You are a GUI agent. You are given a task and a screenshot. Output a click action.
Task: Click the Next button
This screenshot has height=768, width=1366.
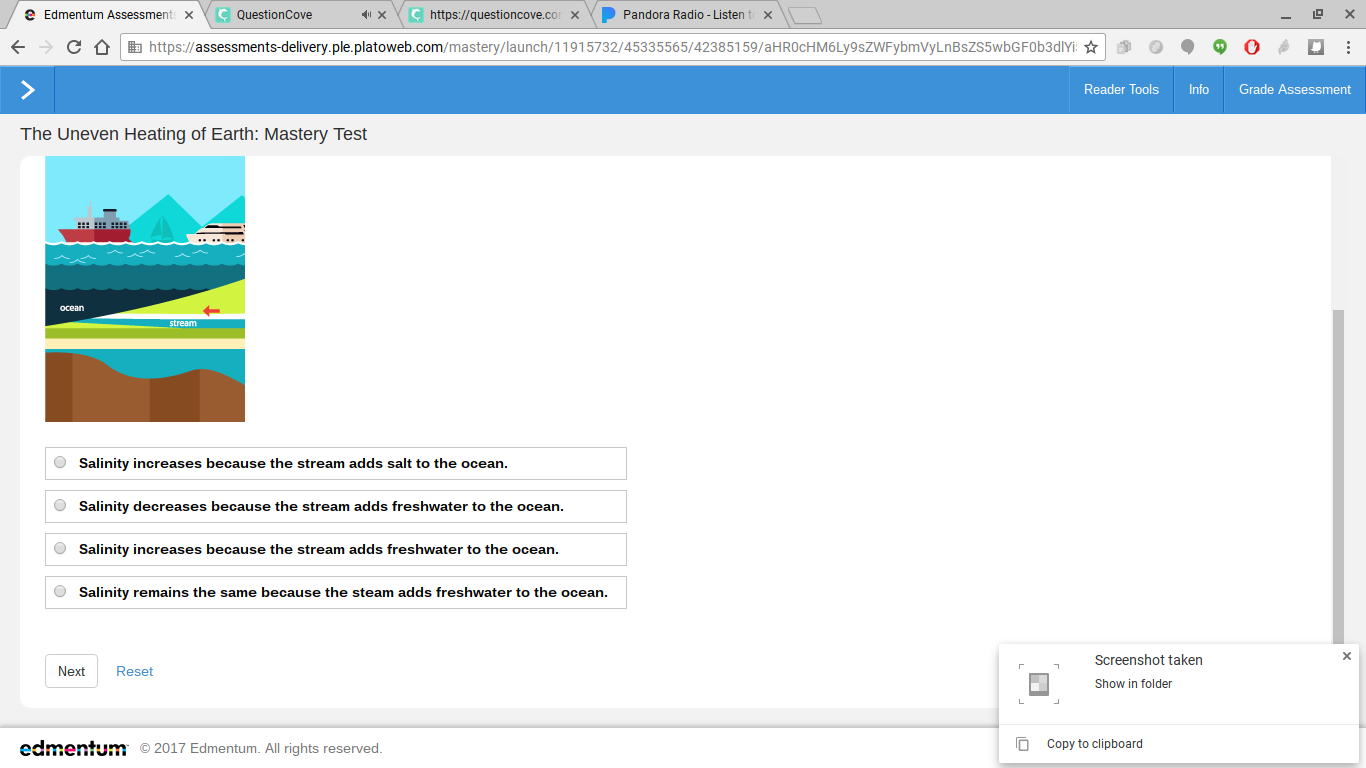(x=71, y=671)
